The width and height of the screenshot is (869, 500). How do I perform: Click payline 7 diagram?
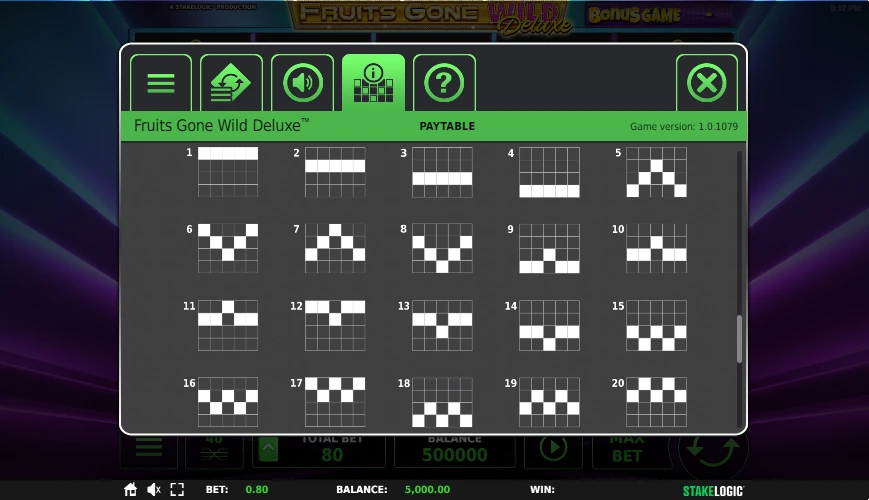[335, 248]
